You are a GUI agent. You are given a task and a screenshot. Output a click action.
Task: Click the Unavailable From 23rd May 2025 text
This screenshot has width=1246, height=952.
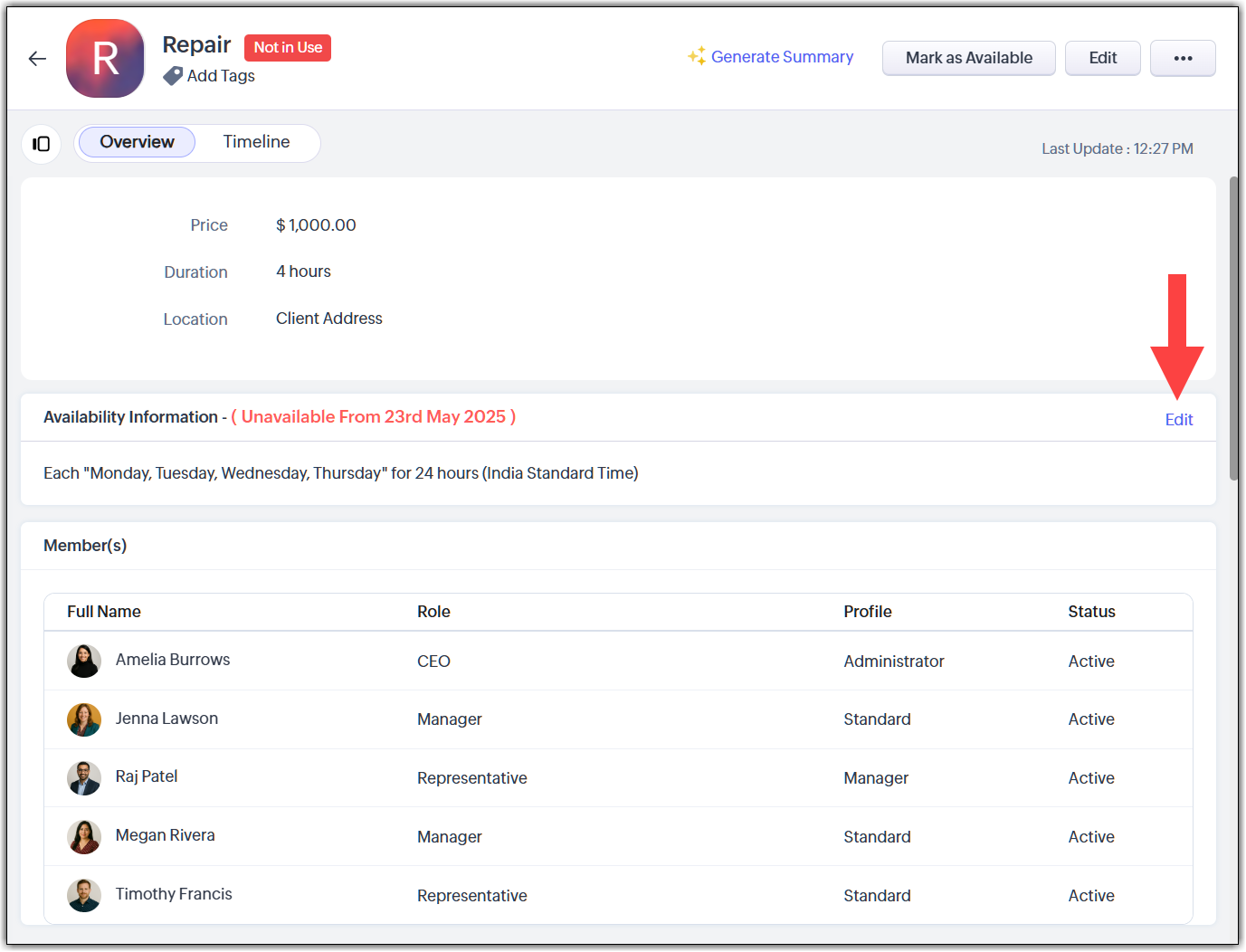(x=374, y=417)
